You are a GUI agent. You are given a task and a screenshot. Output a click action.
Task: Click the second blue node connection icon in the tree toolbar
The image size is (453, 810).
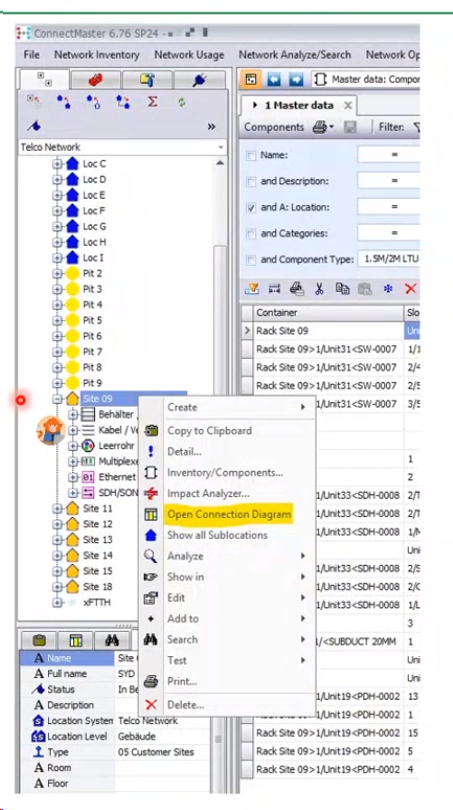(93, 102)
